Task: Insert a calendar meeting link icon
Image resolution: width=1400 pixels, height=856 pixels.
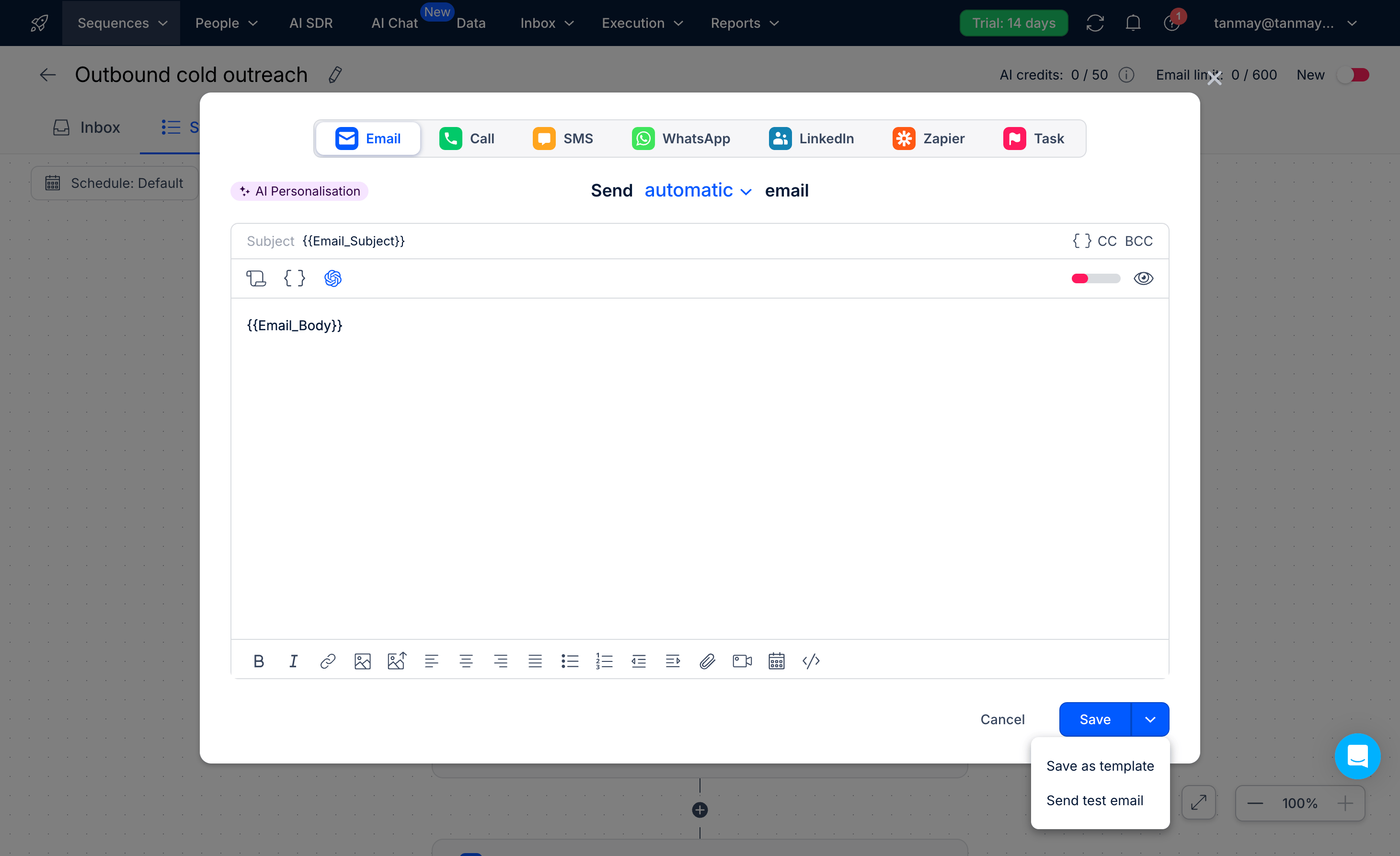Action: click(x=777, y=661)
